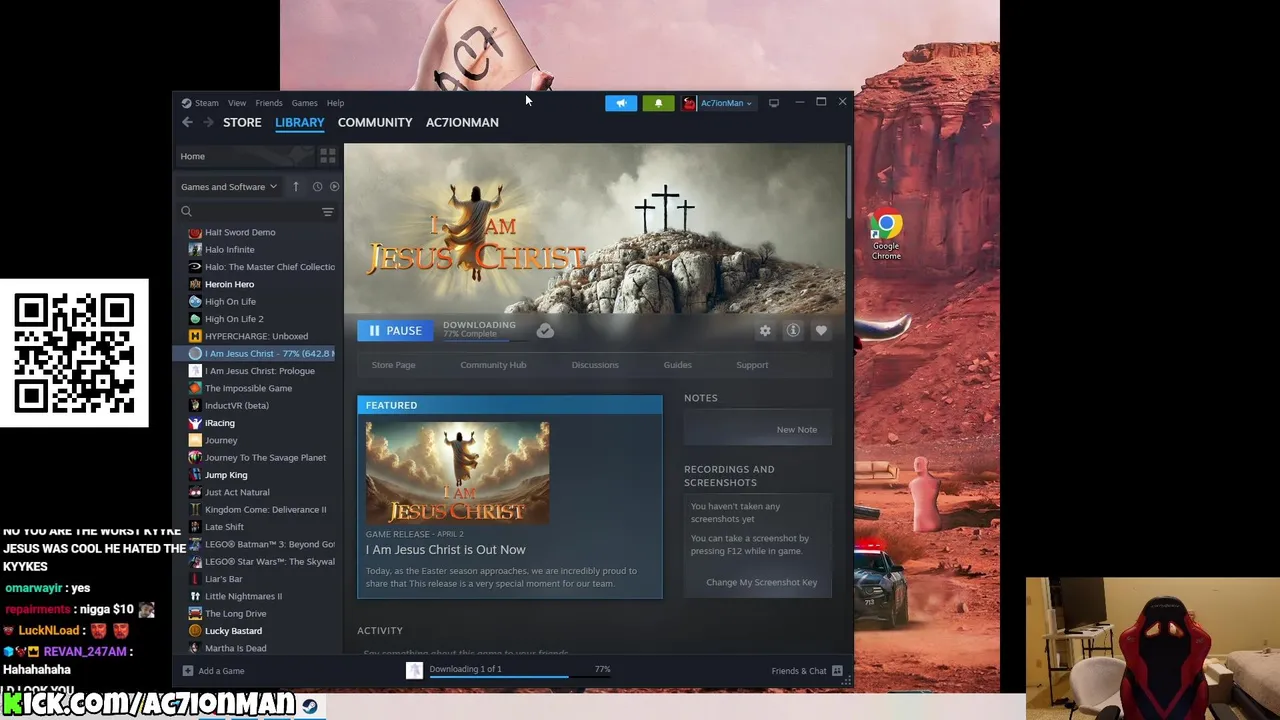This screenshot has width=1280, height=720.
Task: Click the cloud sync status icon
Action: click(545, 331)
